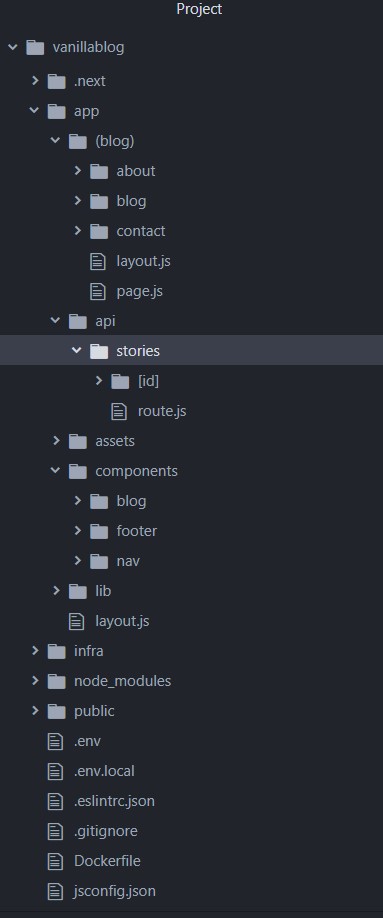Click the jsconfig.json file icon
Screen dimensions: 383x918
point(55,891)
